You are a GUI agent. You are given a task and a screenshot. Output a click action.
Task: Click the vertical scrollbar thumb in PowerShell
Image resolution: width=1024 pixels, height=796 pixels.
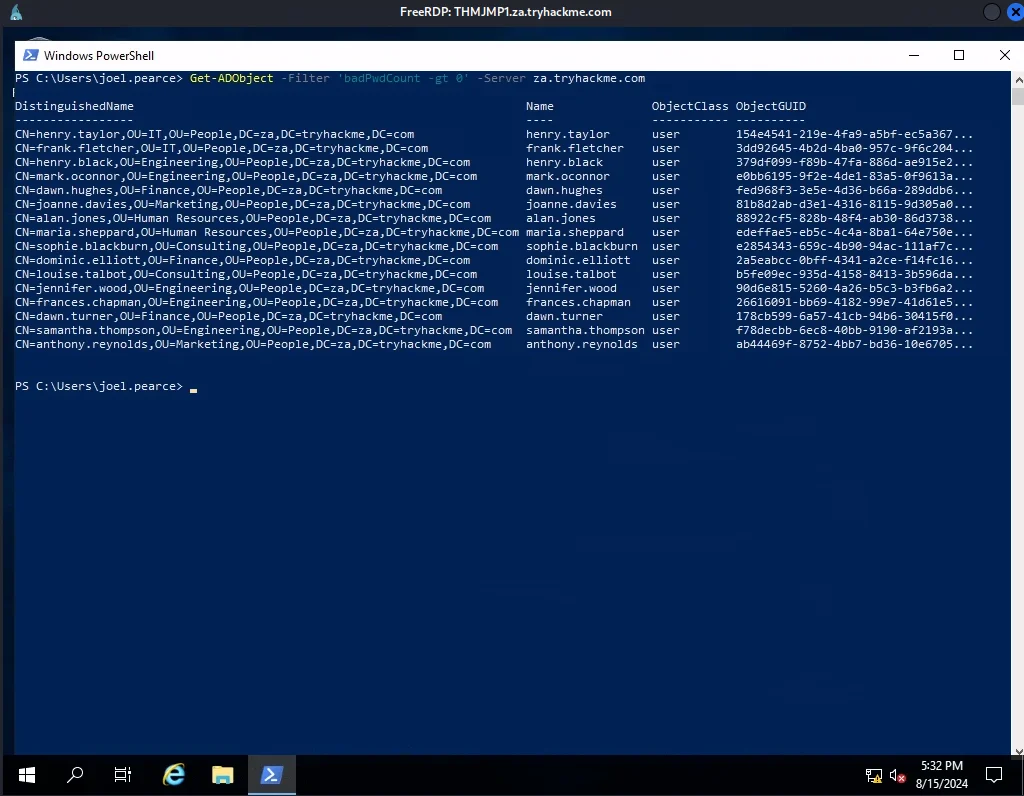tap(1017, 96)
